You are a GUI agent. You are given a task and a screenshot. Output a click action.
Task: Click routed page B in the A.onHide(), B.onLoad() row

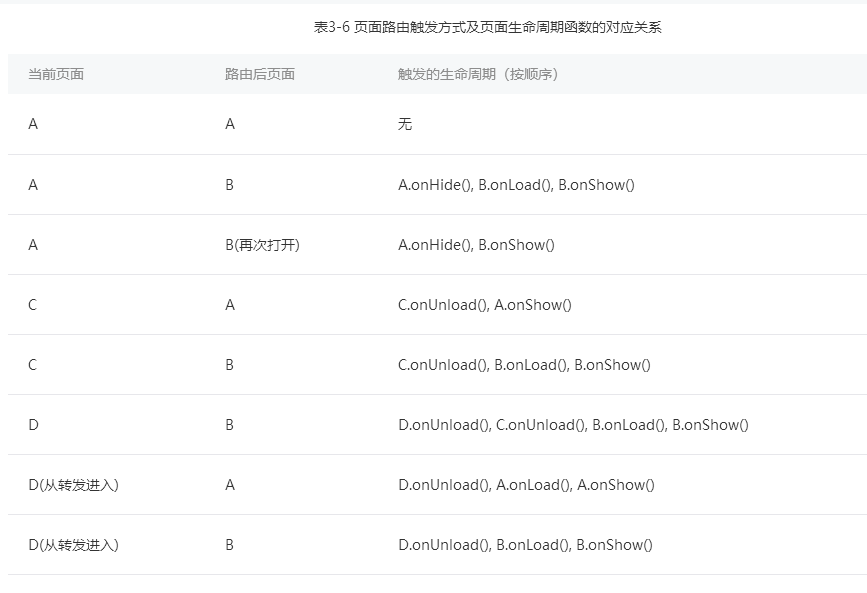pos(229,185)
